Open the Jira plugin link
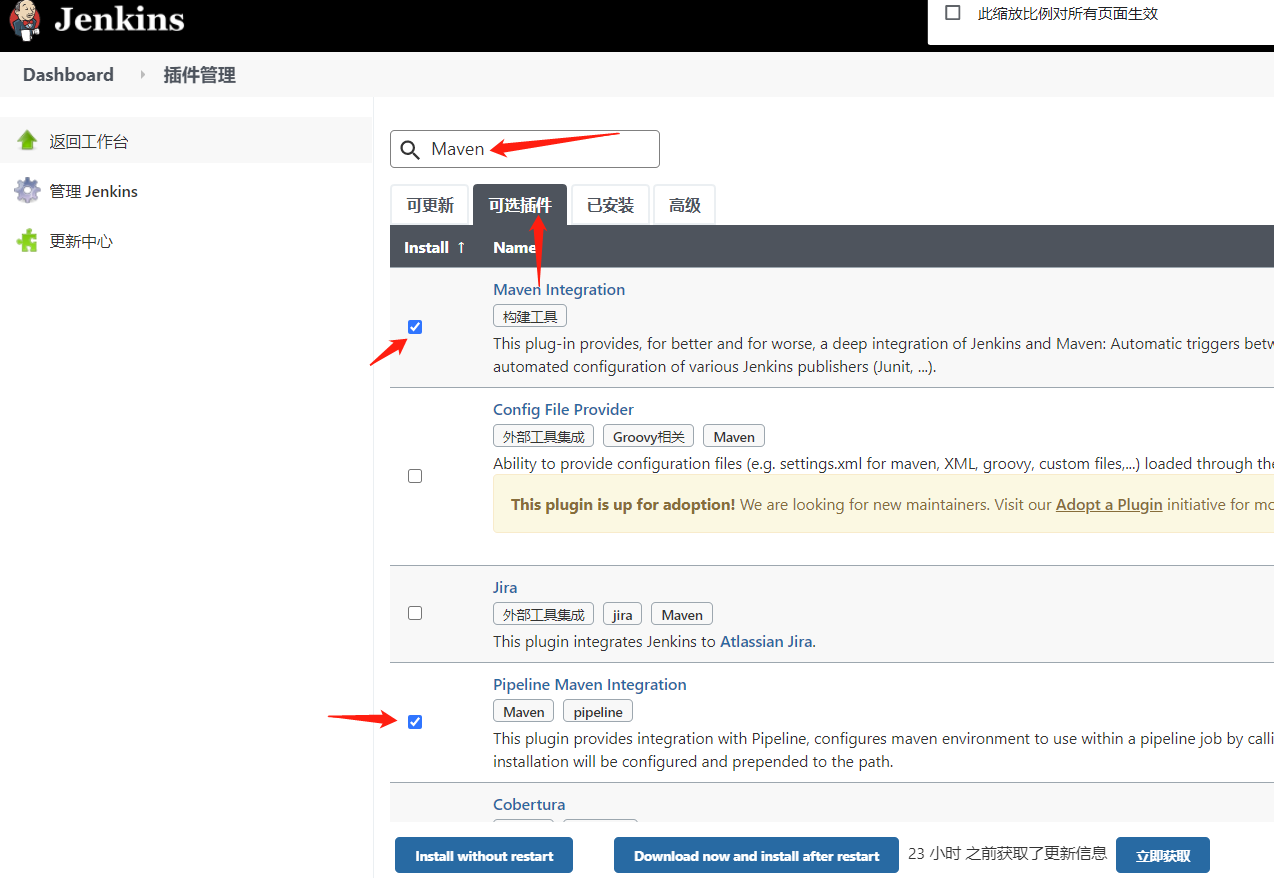Image resolution: width=1274 pixels, height=878 pixels. point(505,588)
